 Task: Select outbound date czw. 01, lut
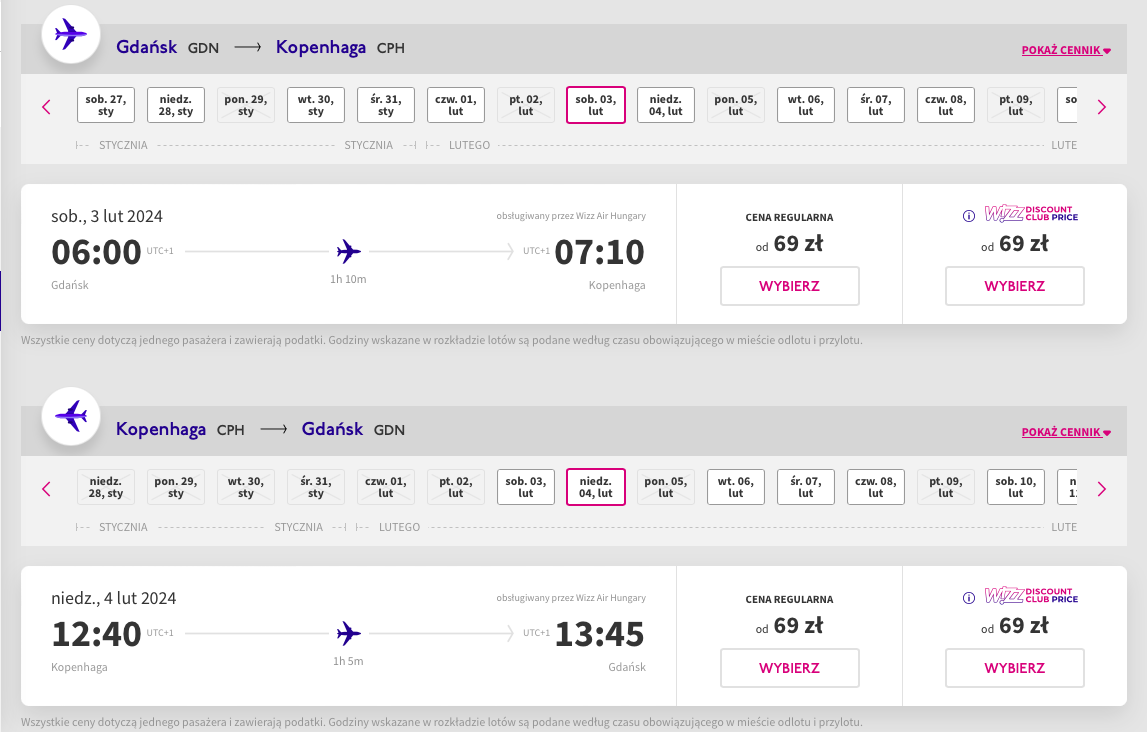point(456,105)
